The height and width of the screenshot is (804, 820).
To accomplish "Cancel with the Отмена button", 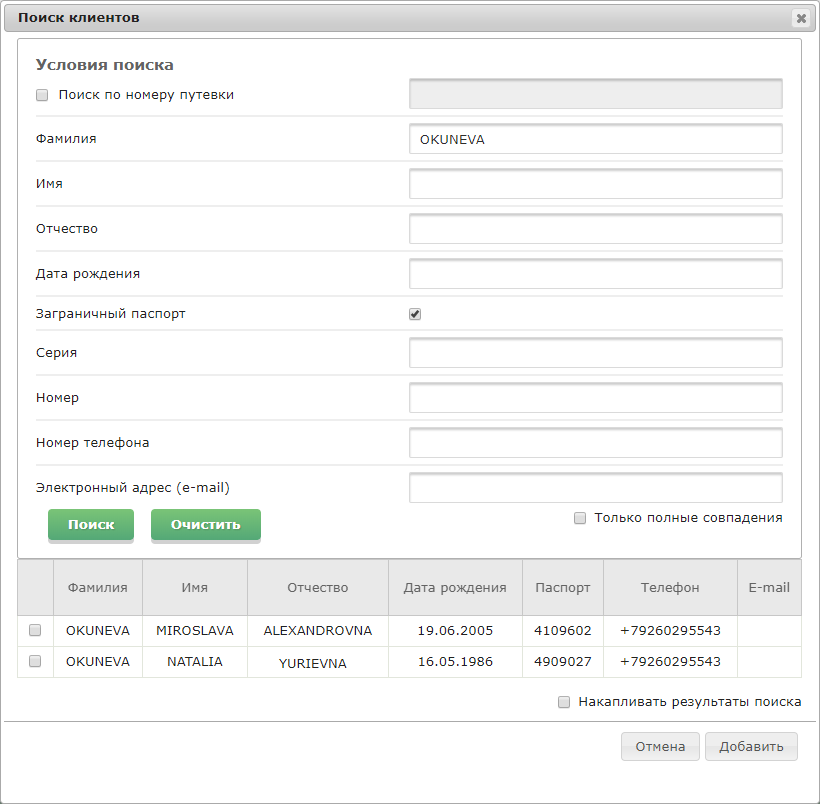I will click(660, 746).
